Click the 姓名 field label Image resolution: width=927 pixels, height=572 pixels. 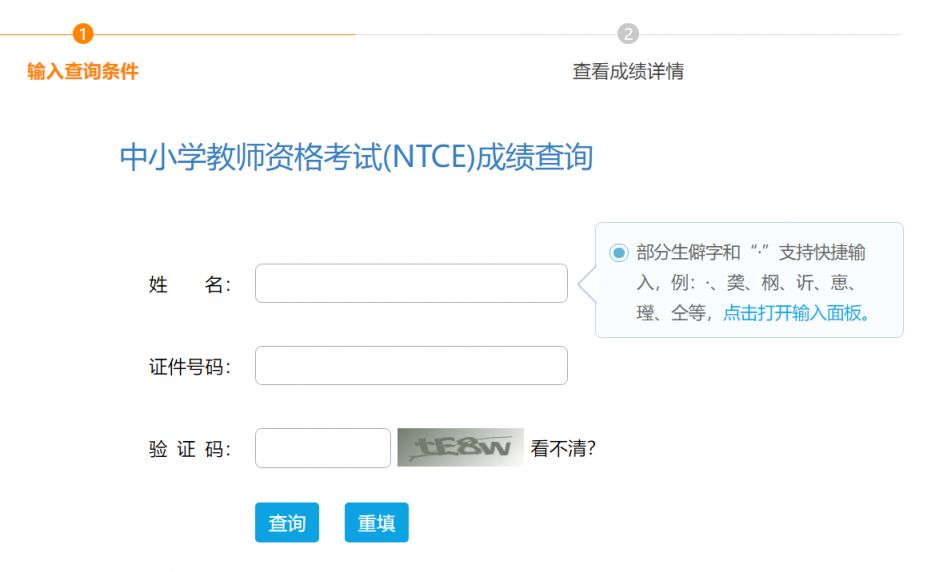coord(190,284)
